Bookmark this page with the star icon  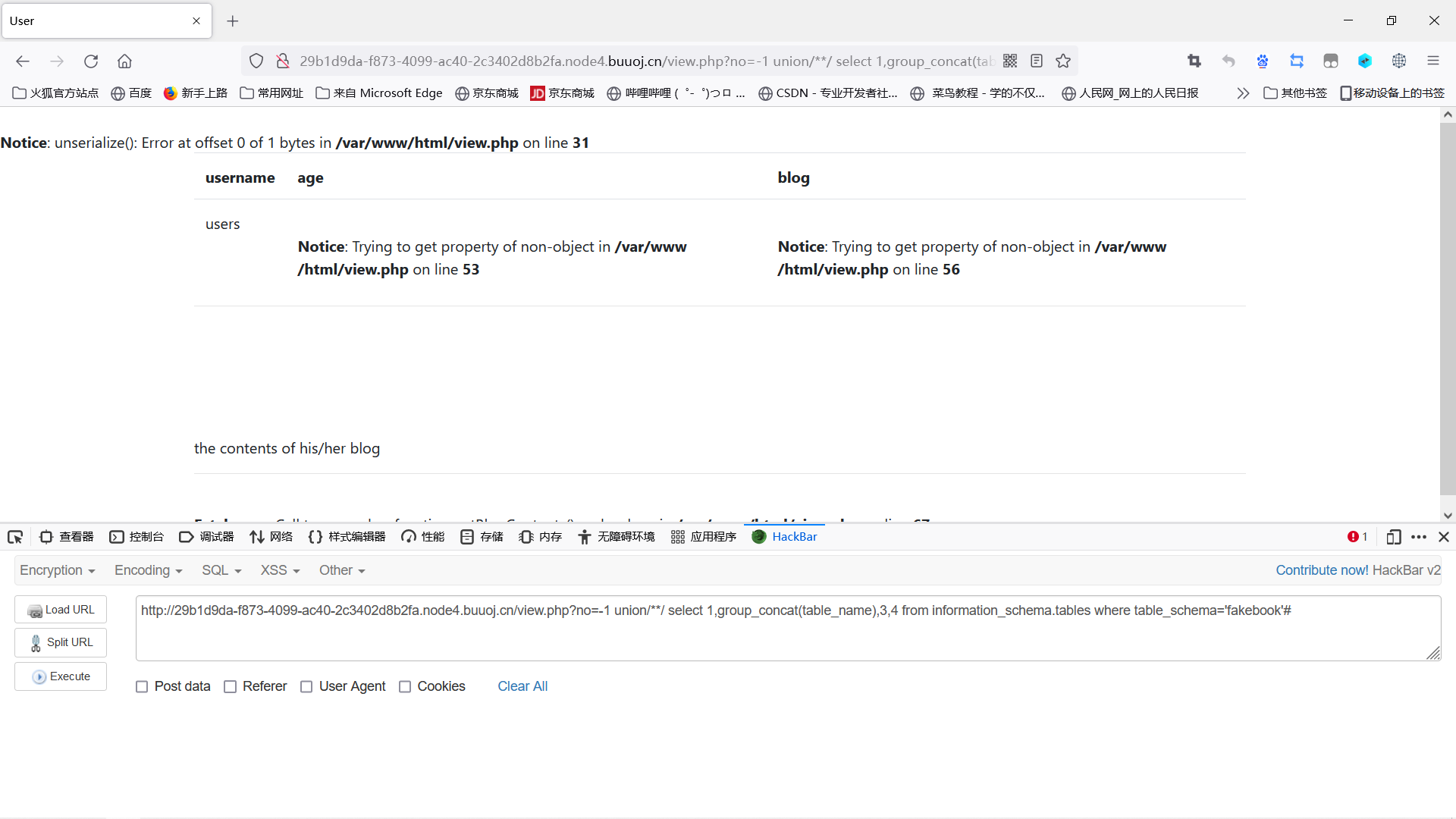[1063, 61]
